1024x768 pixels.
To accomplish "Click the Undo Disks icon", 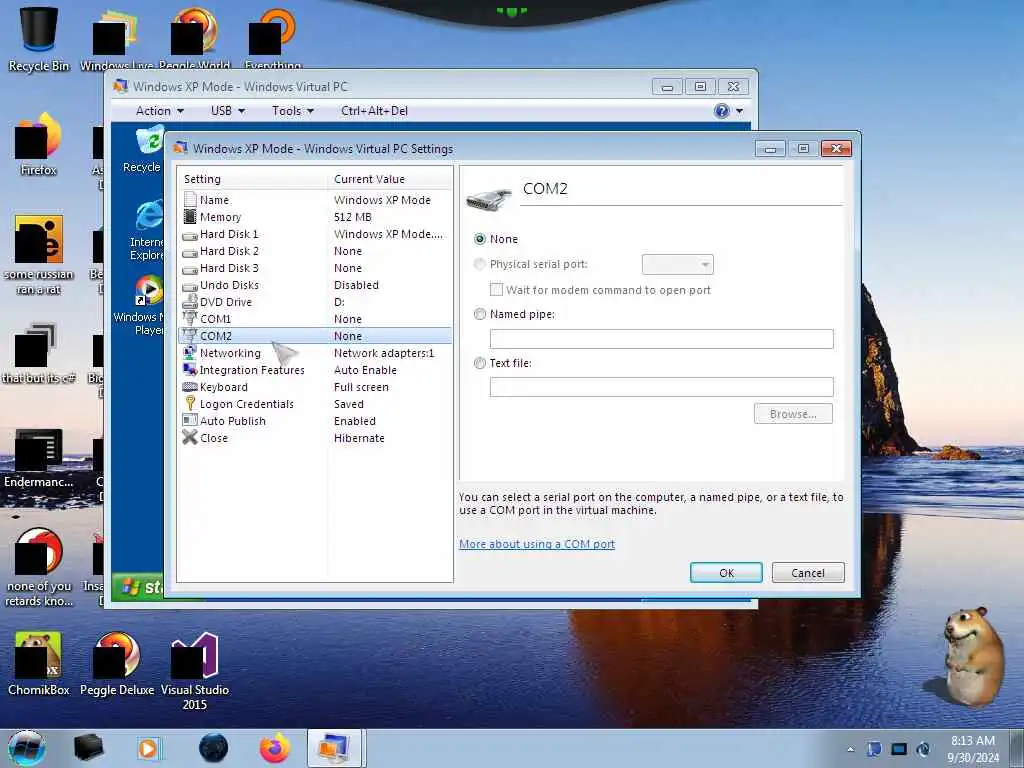I will point(190,285).
